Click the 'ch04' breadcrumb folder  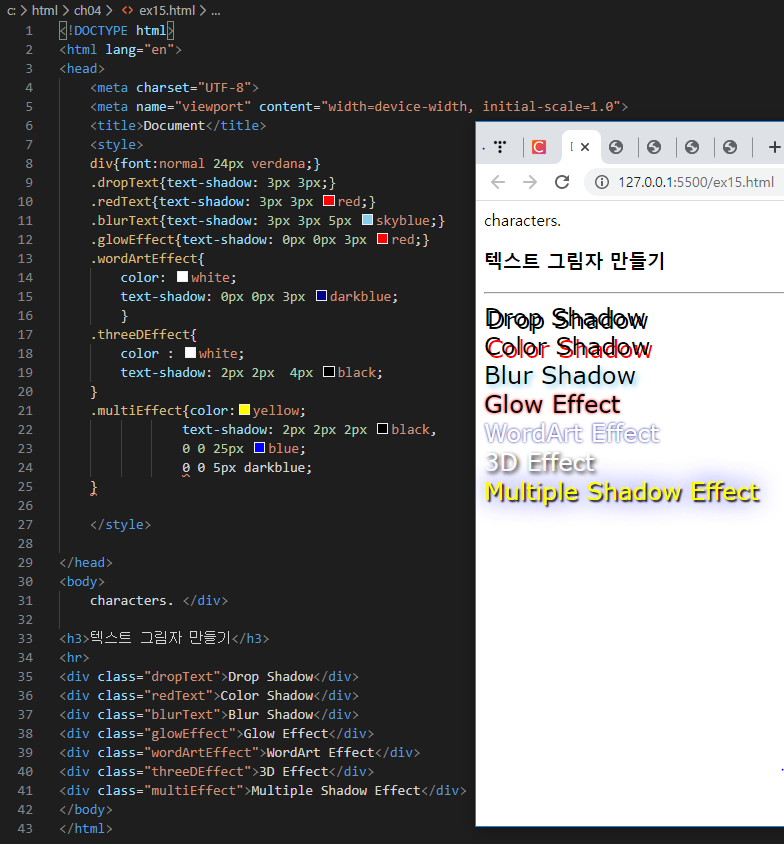pos(88,11)
